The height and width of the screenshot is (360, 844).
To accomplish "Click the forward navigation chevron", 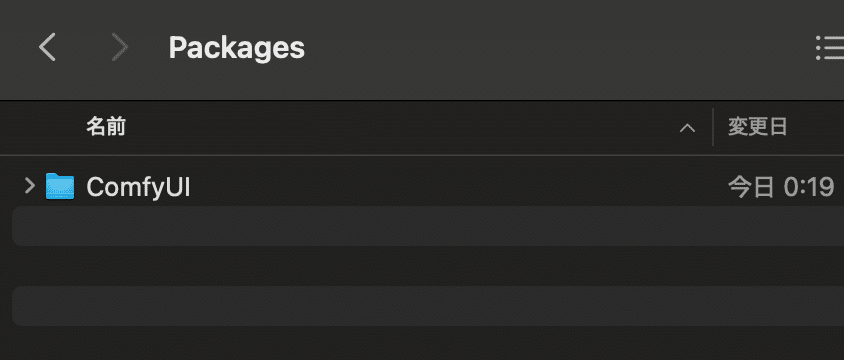I will pyautogui.click(x=119, y=47).
